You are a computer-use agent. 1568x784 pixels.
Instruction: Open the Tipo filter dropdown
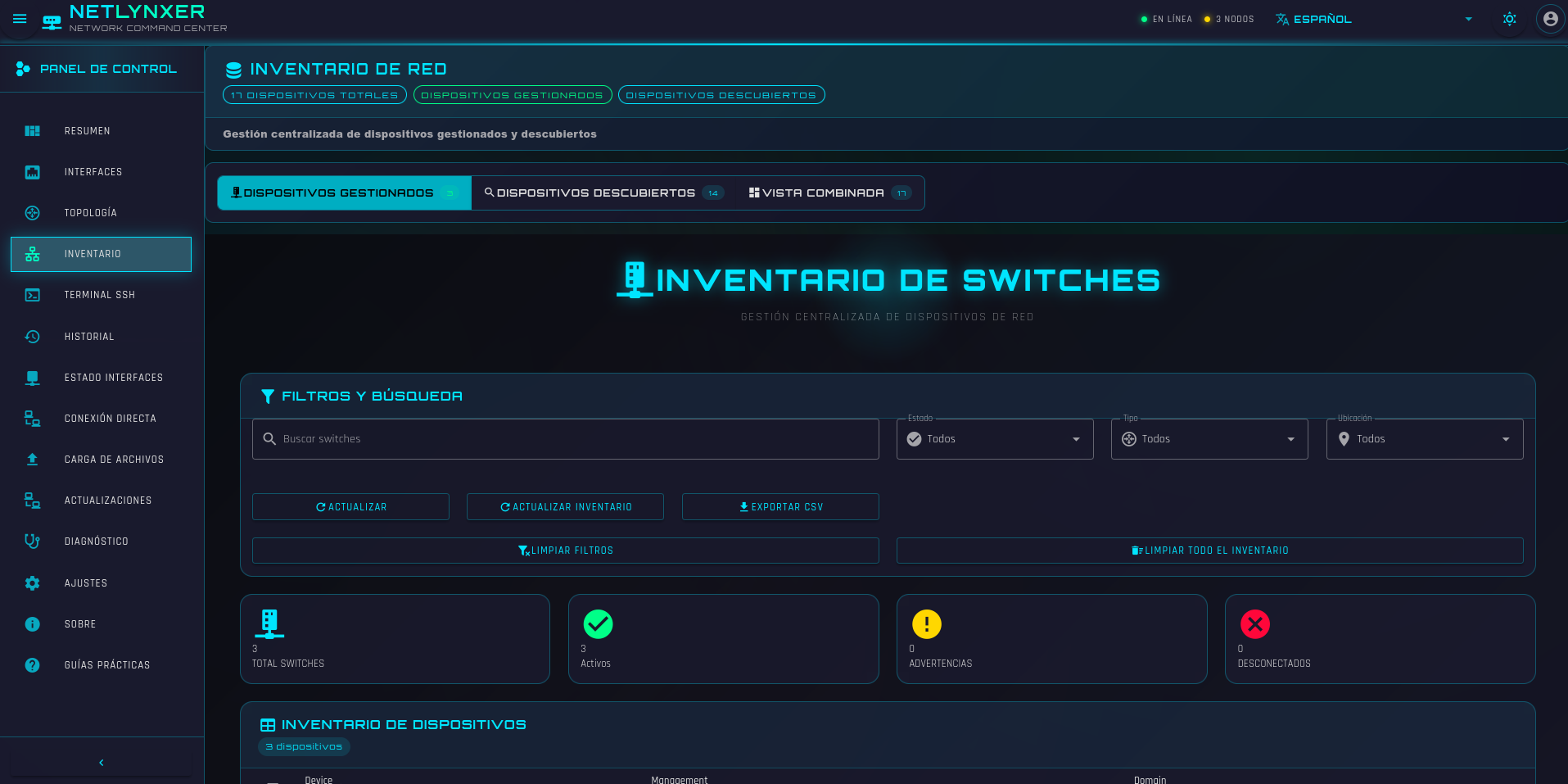tap(1209, 439)
